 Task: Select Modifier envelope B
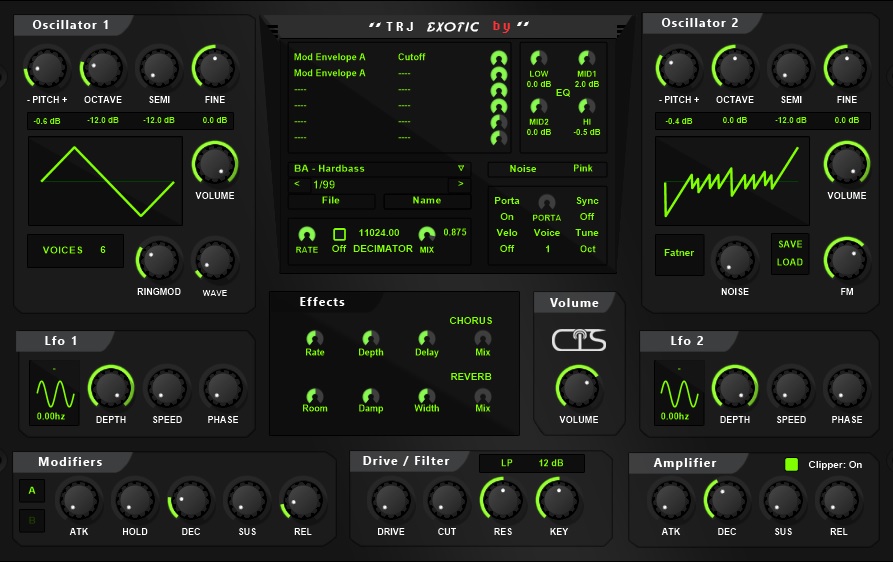coord(32,520)
